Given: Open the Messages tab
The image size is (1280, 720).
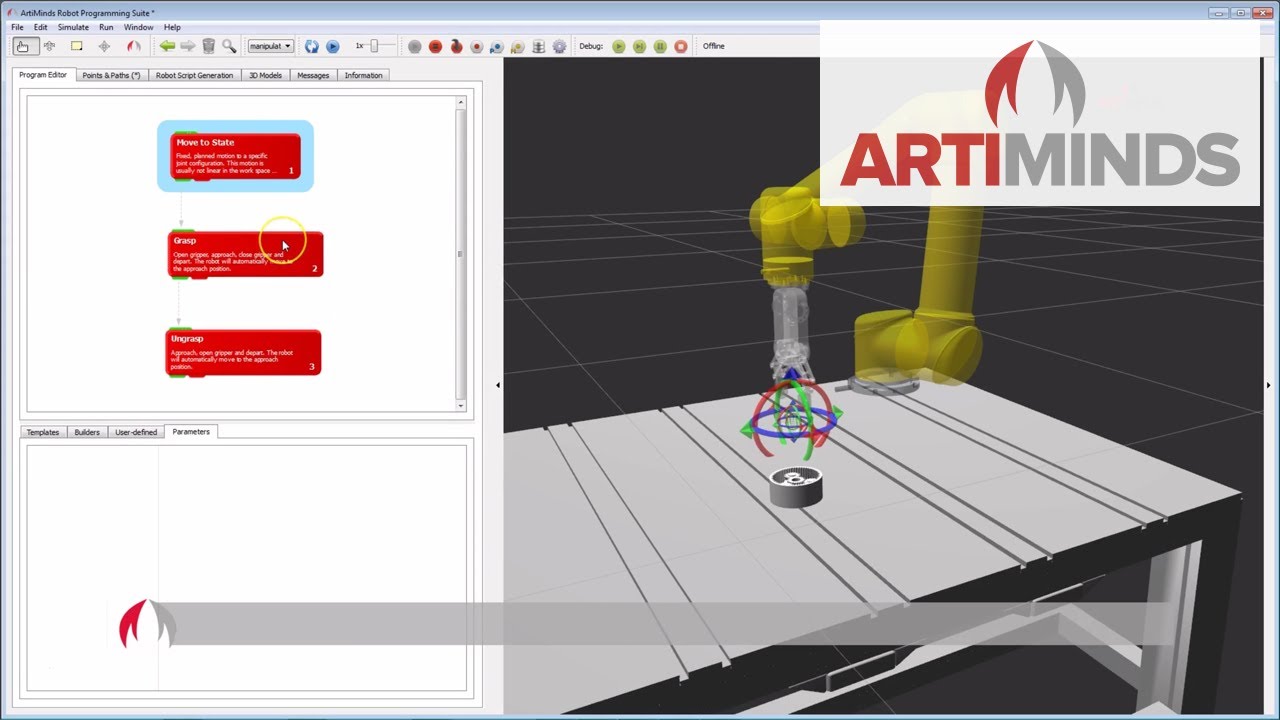Looking at the screenshot, I should pyautogui.click(x=313, y=75).
